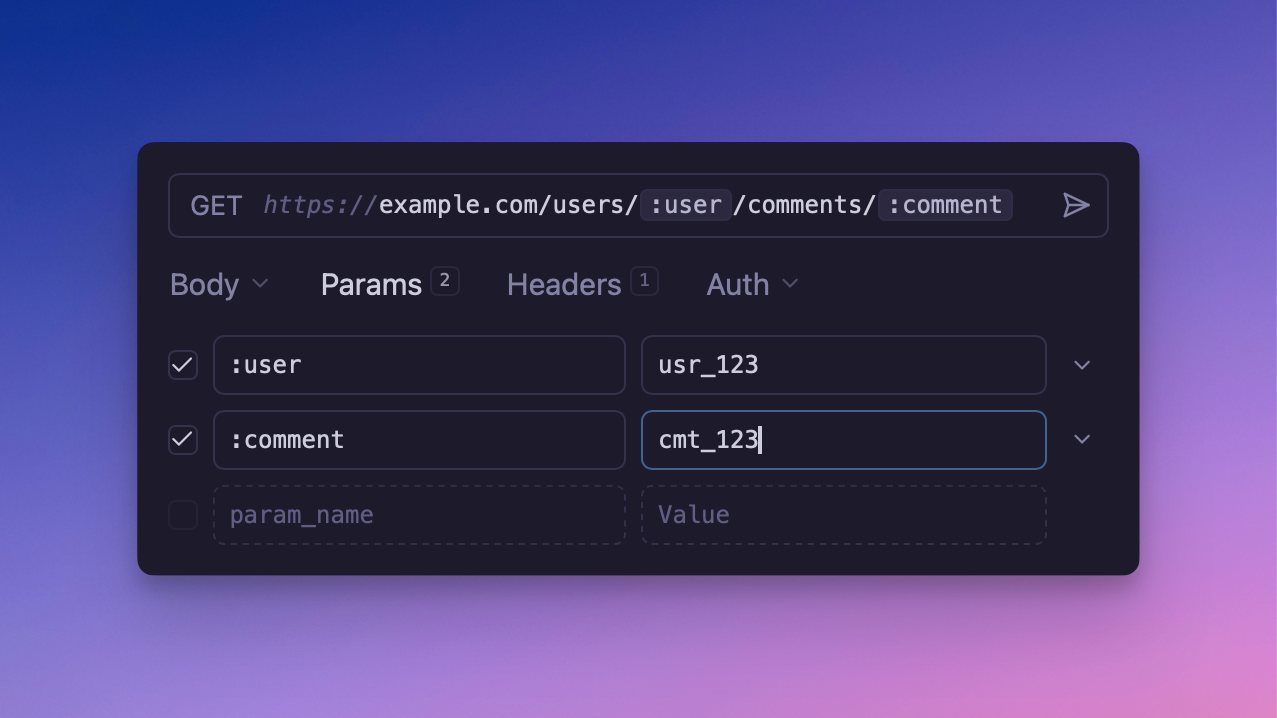Switch to the Params tab
Viewport: 1277px width, 718px height.
[371, 285]
